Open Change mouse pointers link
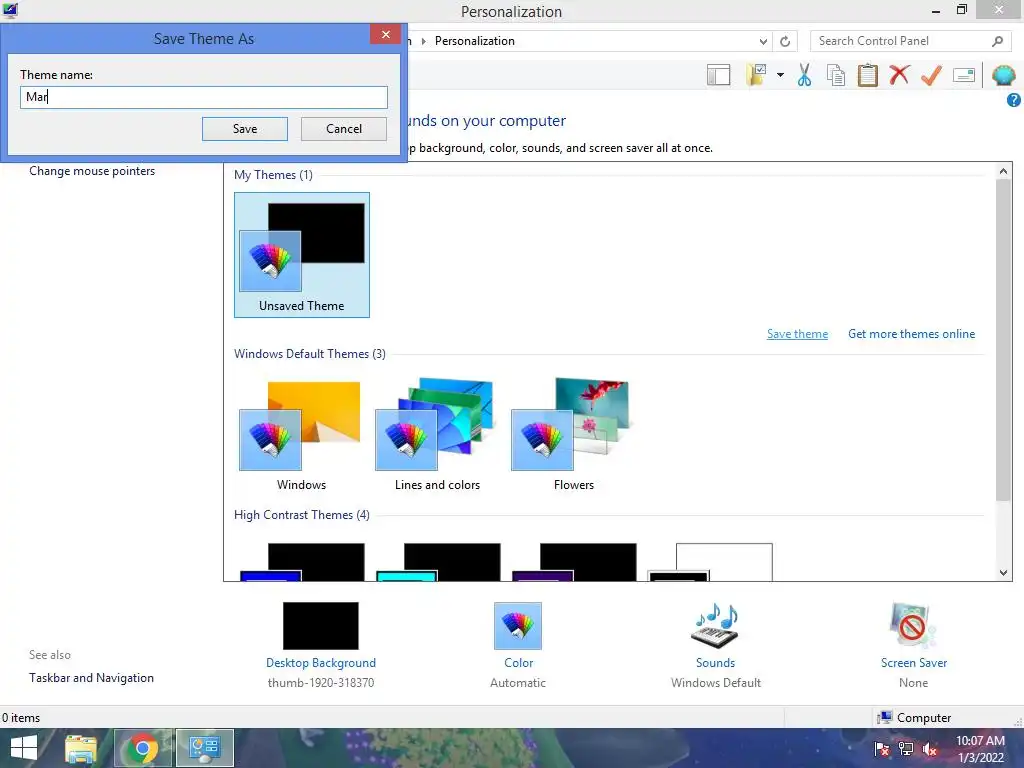Image resolution: width=1024 pixels, height=768 pixels. point(92,171)
